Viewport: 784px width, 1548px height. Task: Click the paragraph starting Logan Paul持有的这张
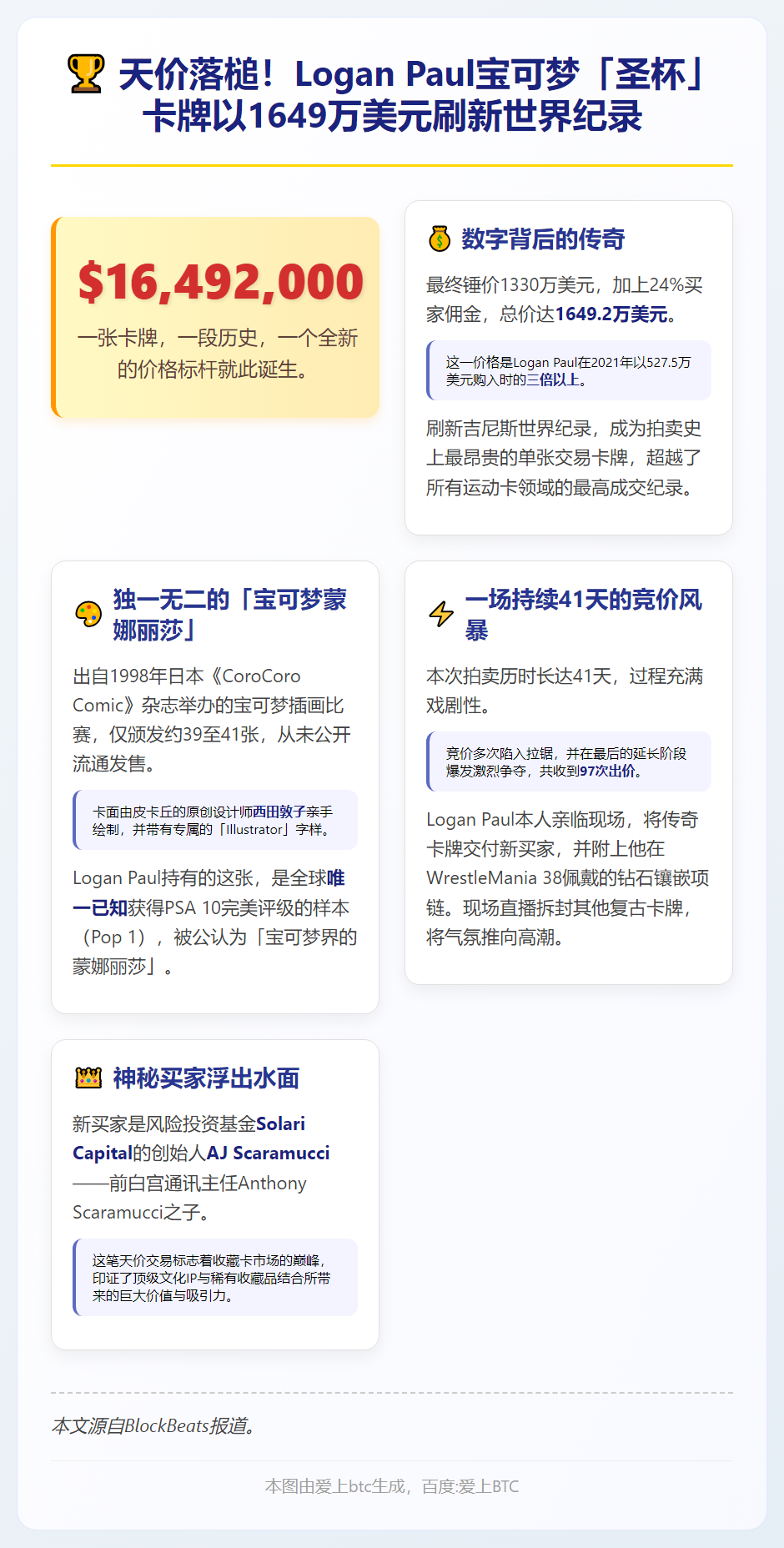pyautogui.click(x=215, y=922)
